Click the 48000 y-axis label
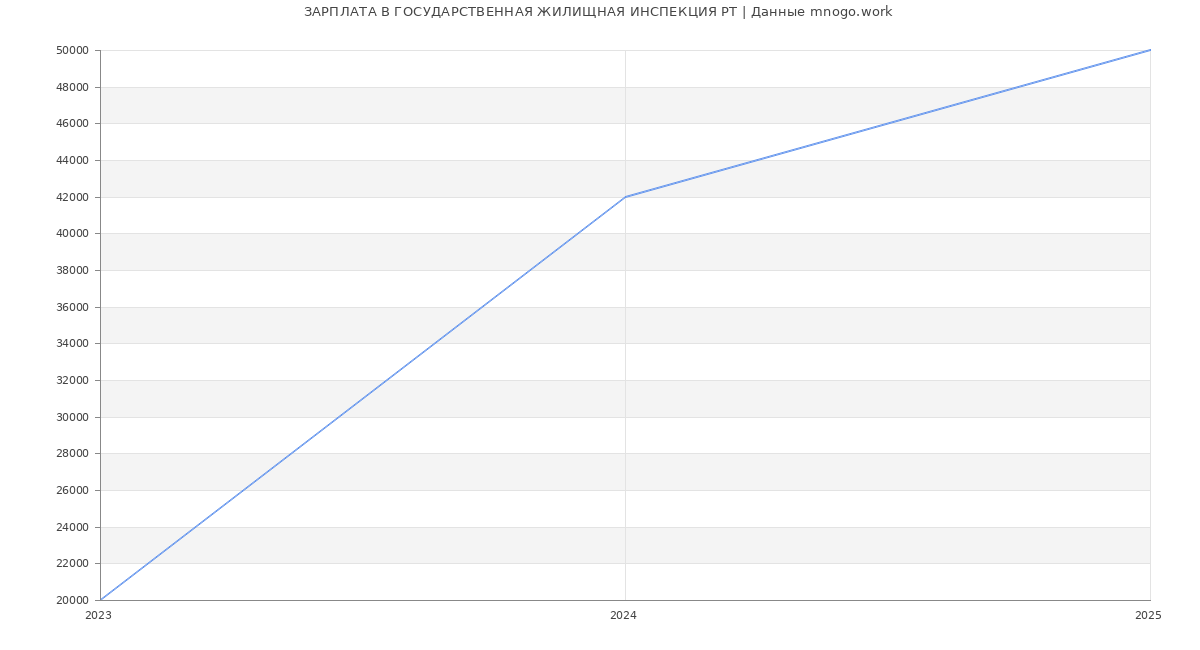 pos(72,87)
